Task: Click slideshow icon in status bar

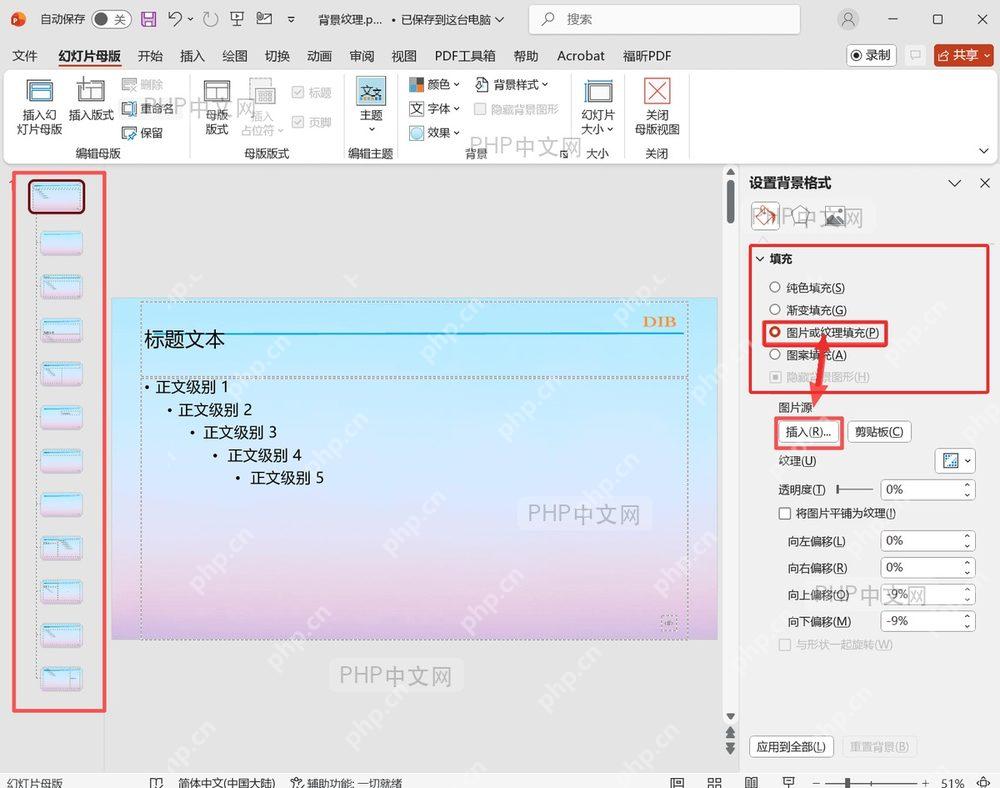Action: (788, 782)
